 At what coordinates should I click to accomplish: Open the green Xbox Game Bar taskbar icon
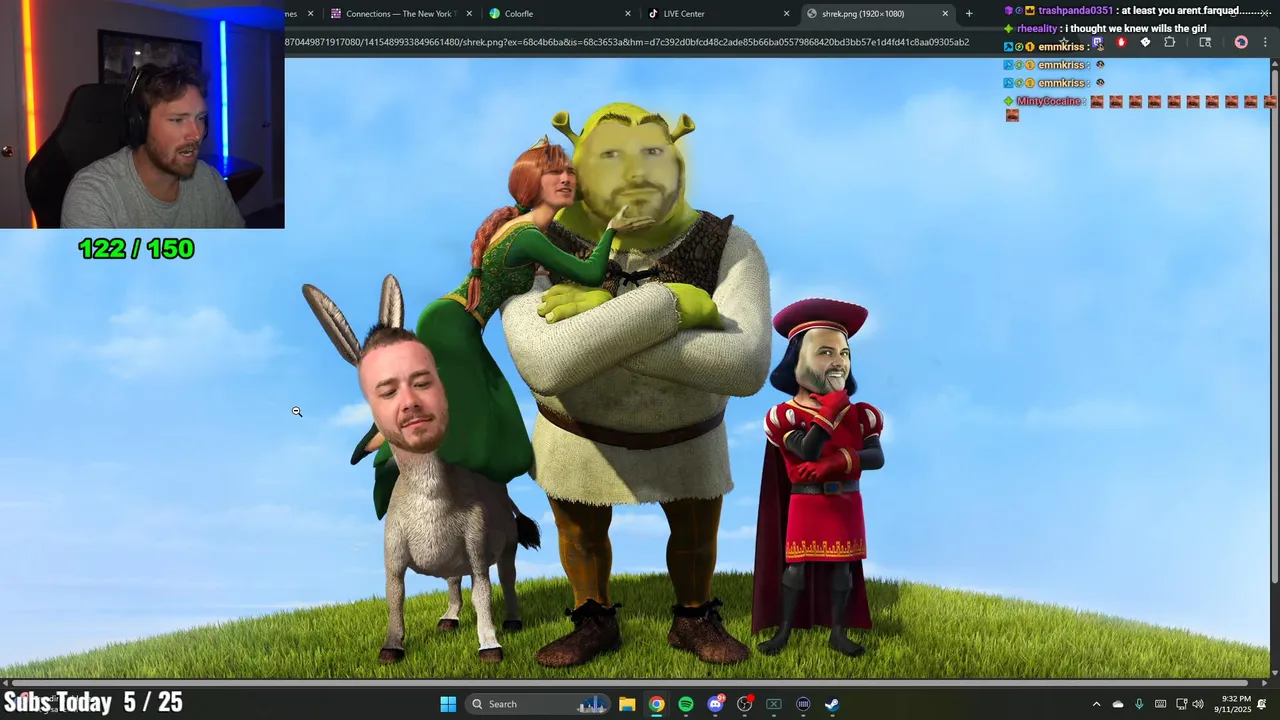[773, 704]
